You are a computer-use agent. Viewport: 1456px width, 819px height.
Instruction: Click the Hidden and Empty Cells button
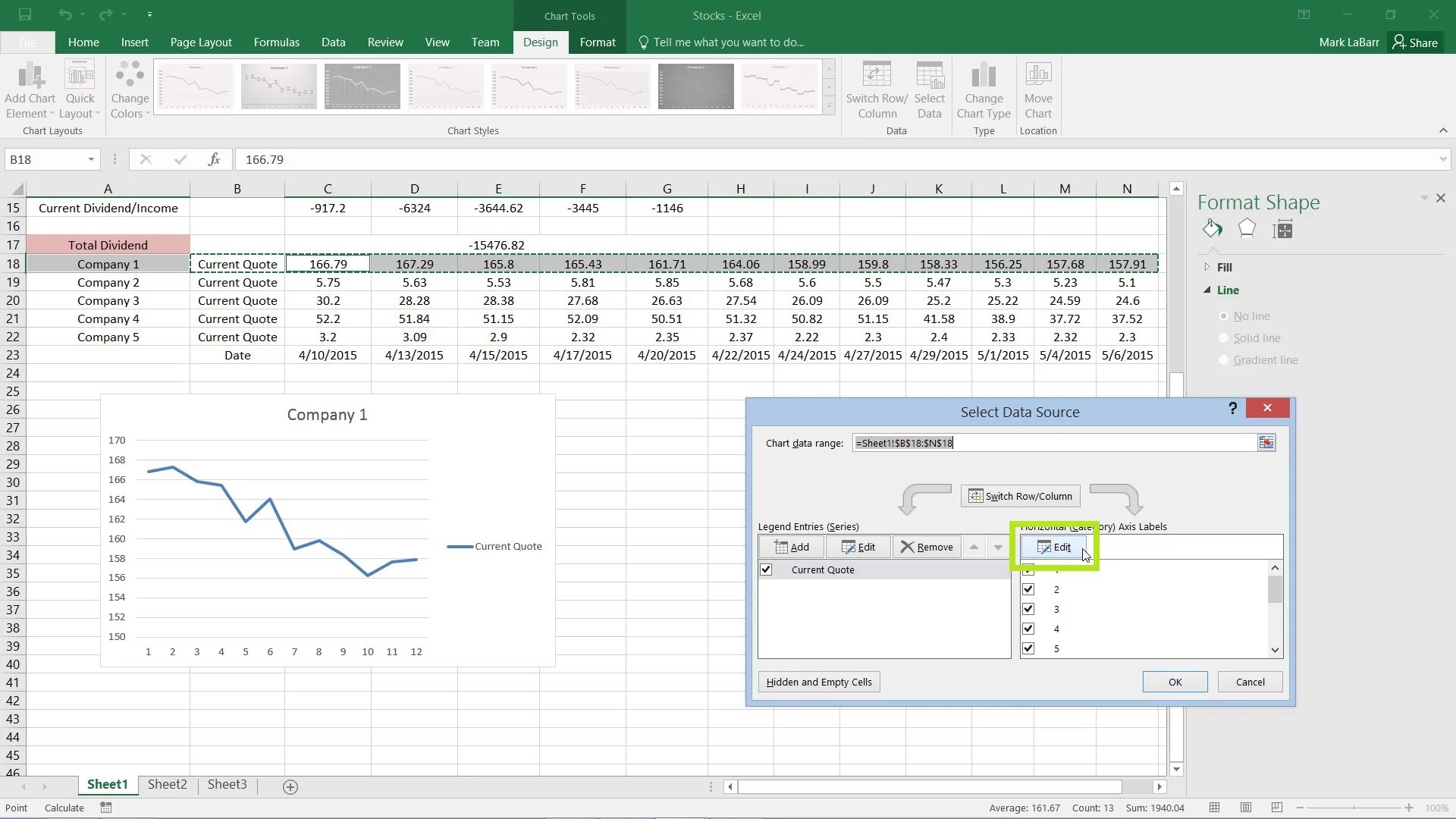coord(819,681)
